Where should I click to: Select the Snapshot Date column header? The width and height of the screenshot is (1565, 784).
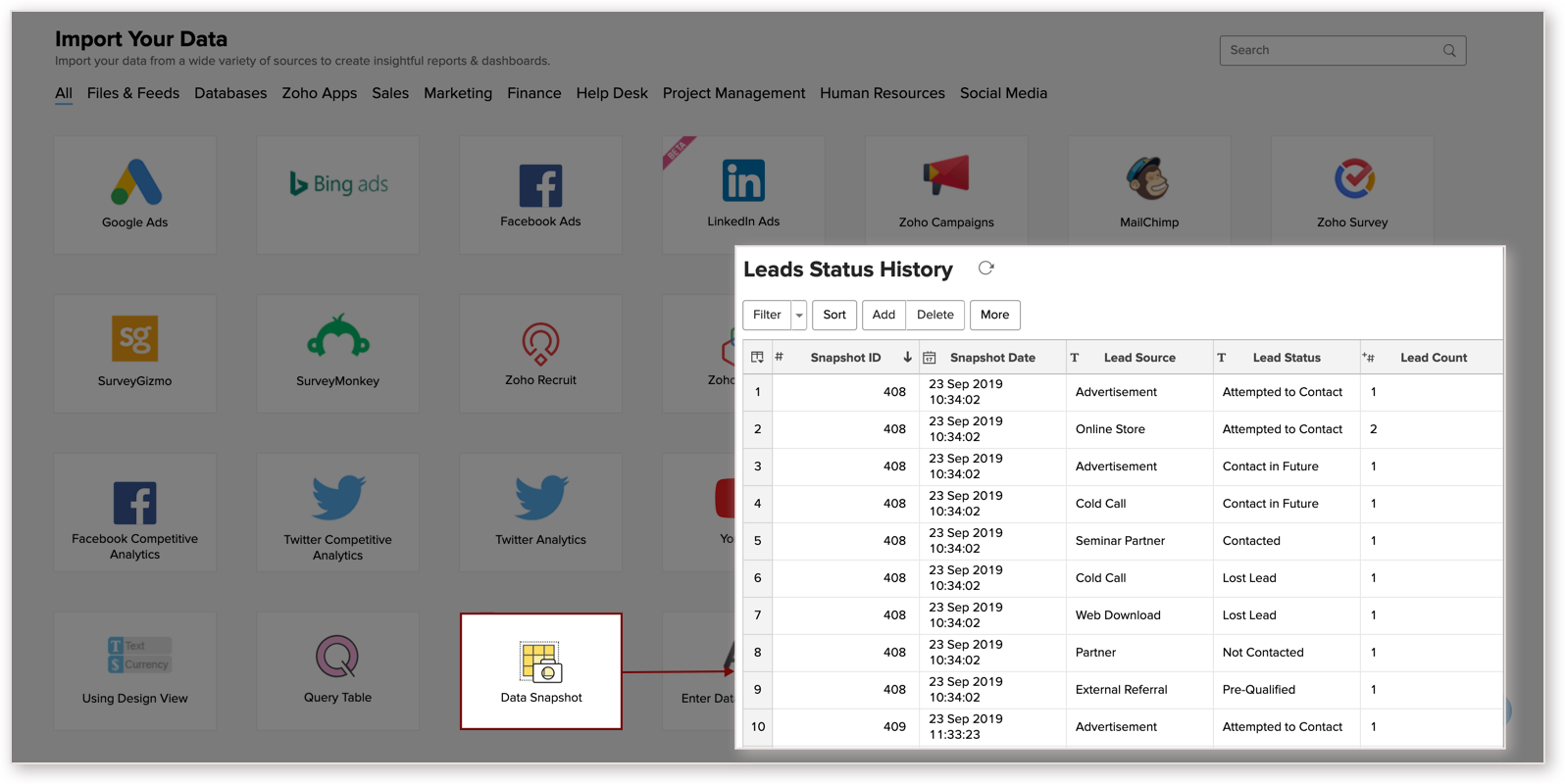992,358
